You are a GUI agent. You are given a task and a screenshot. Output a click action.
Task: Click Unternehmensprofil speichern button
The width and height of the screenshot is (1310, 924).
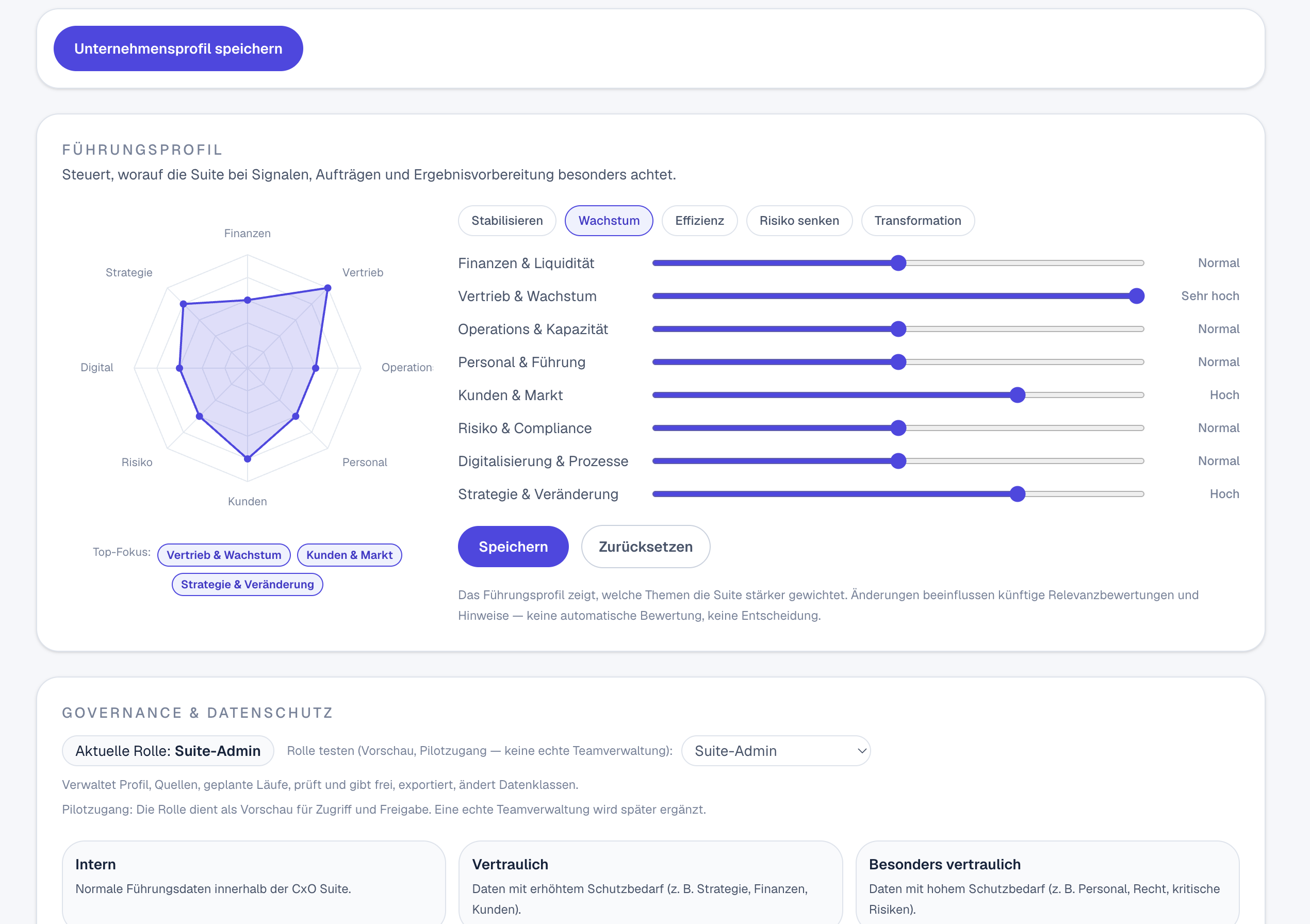tap(178, 48)
